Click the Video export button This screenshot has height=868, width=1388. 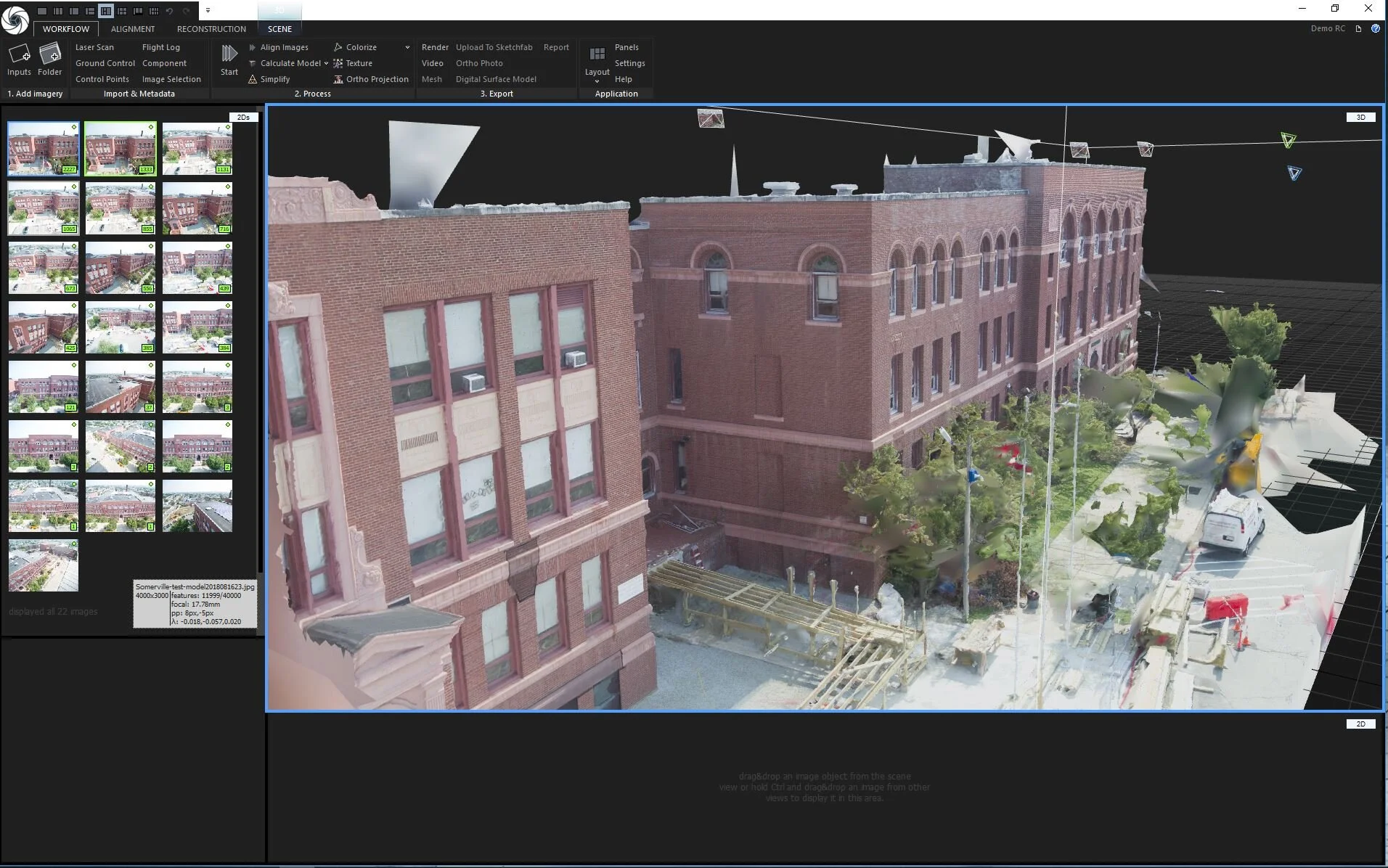[433, 63]
